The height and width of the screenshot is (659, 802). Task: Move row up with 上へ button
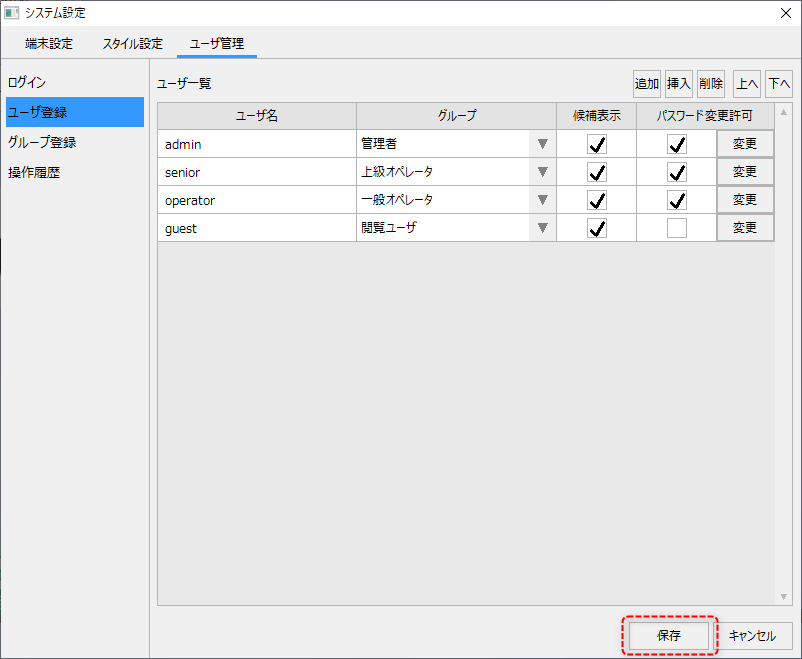(x=746, y=84)
